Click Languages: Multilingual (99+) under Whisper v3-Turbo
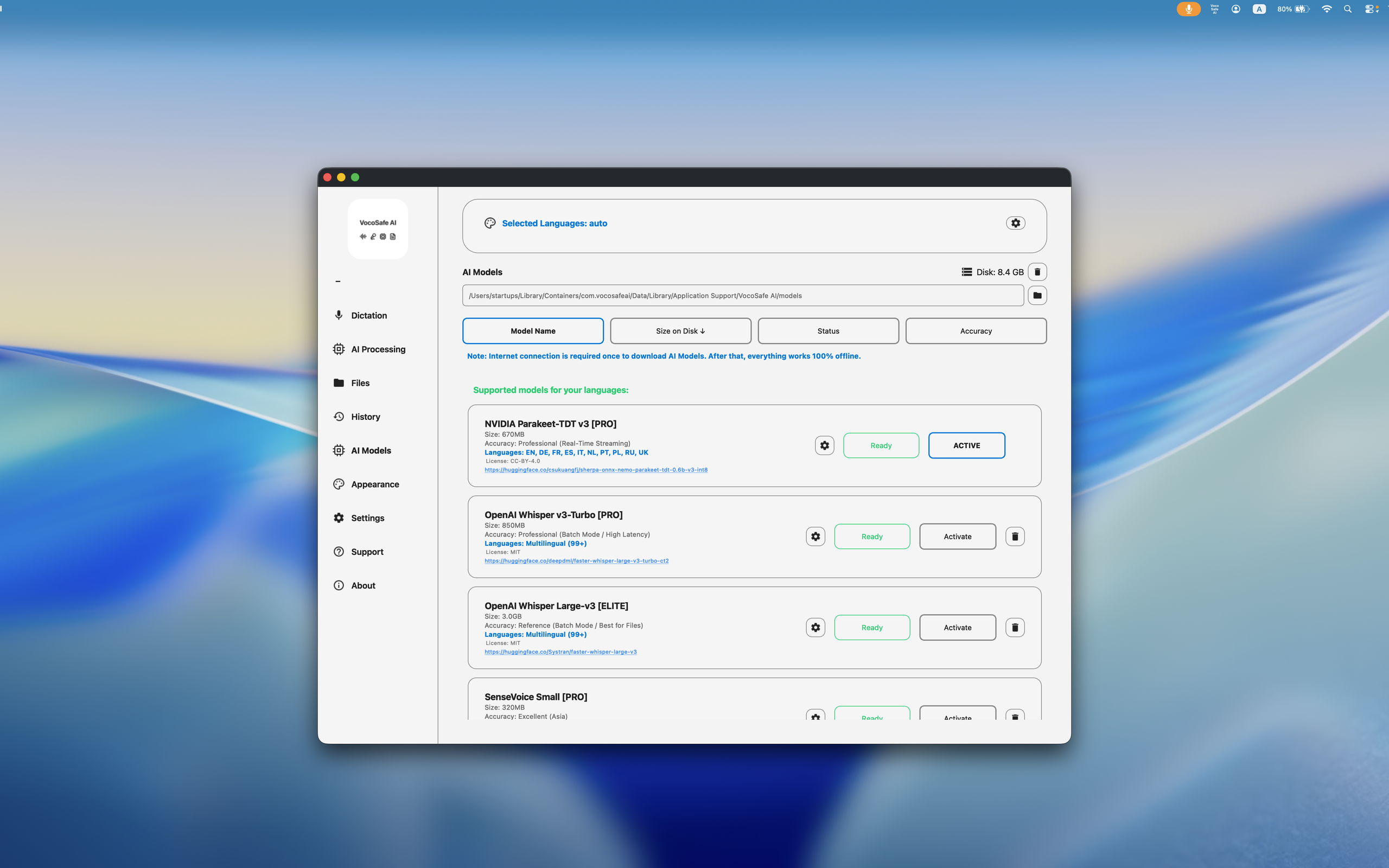This screenshot has width=1389, height=868. pyautogui.click(x=535, y=543)
